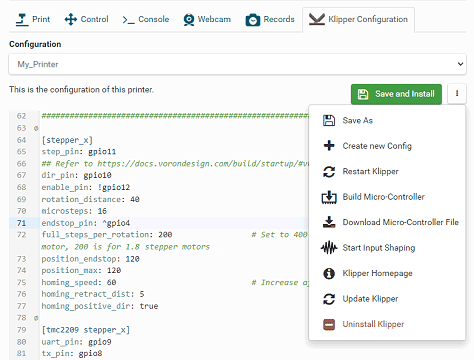Click the Uninstall Klipper red minus icon
Image resolution: width=474 pixels, height=360 pixels.
coord(329,324)
